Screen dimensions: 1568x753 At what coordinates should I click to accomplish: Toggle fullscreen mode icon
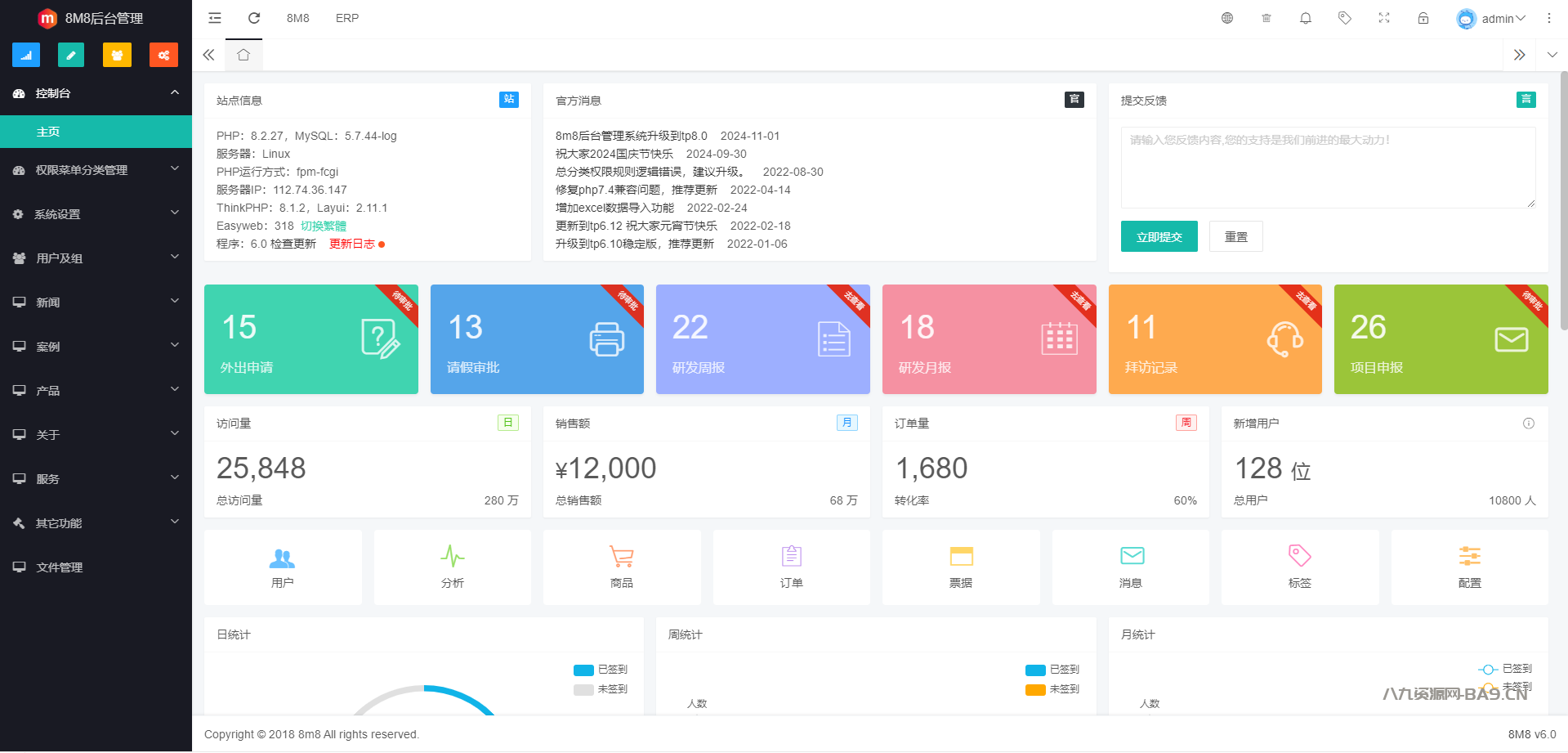pyautogui.click(x=1384, y=18)
